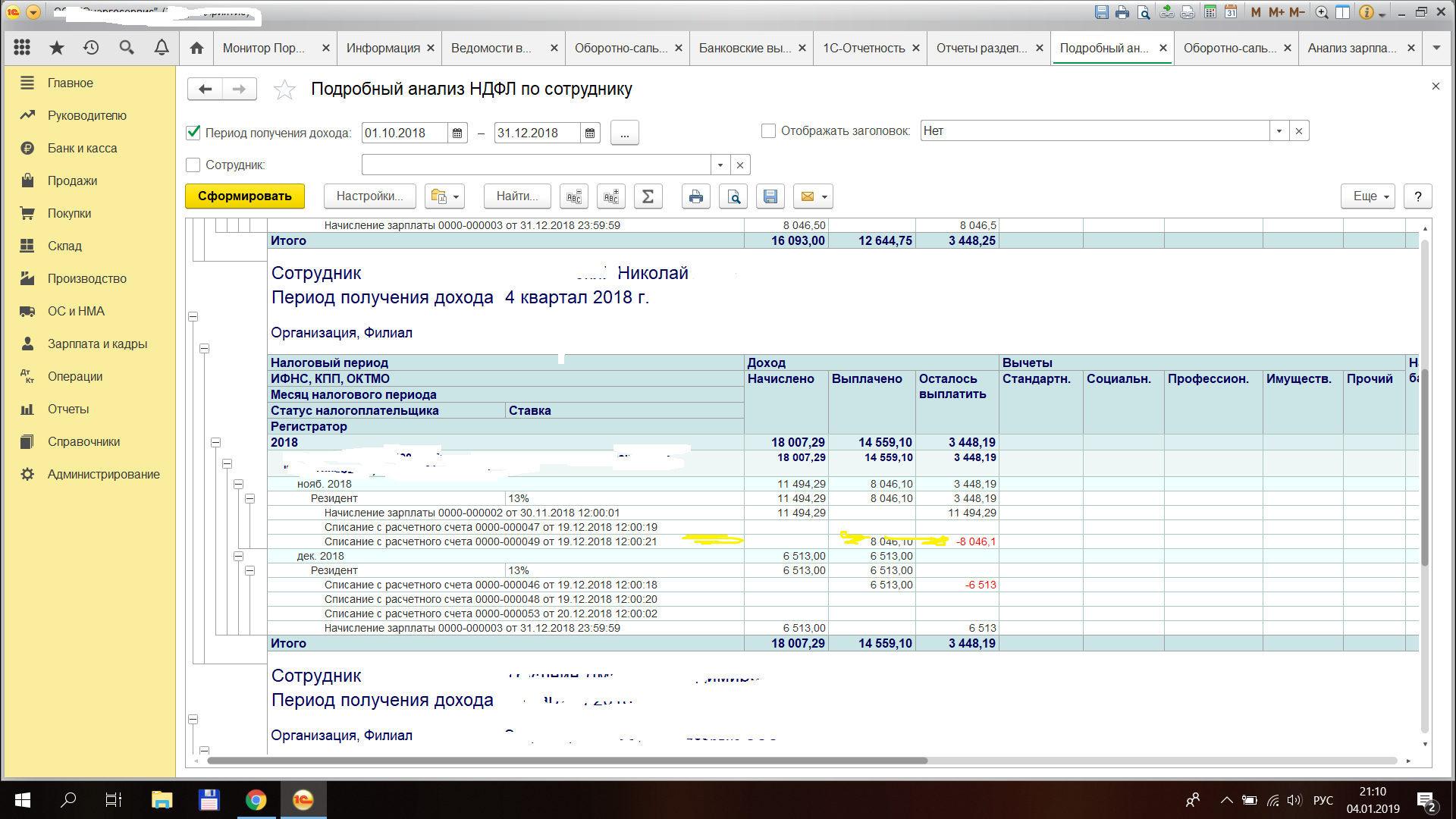The width and height of the screenshot is (1456, 819).
Task: Open the notifications bell icon
Action: pyautogui.click(x=162, y=48)
